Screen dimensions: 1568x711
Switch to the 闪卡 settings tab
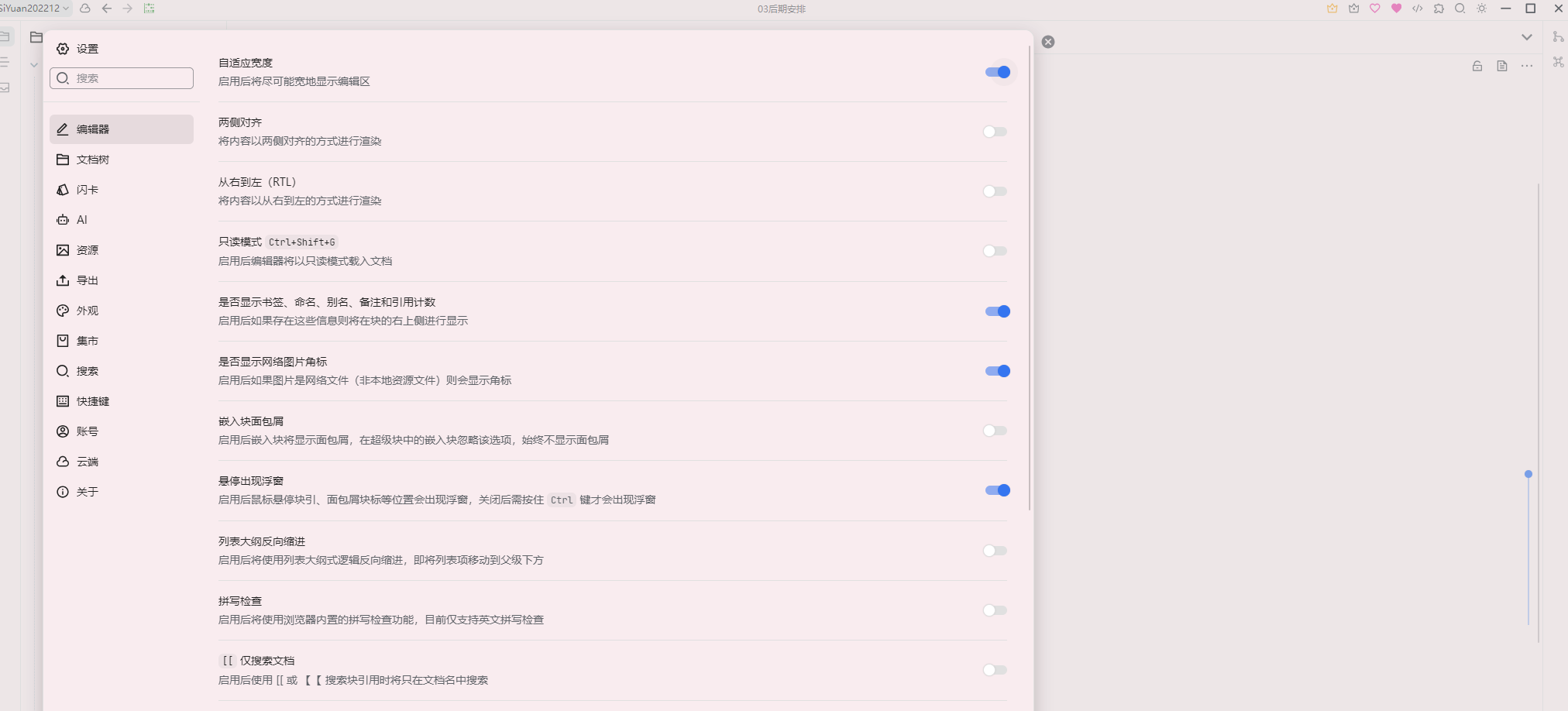[x=122, y=190]
